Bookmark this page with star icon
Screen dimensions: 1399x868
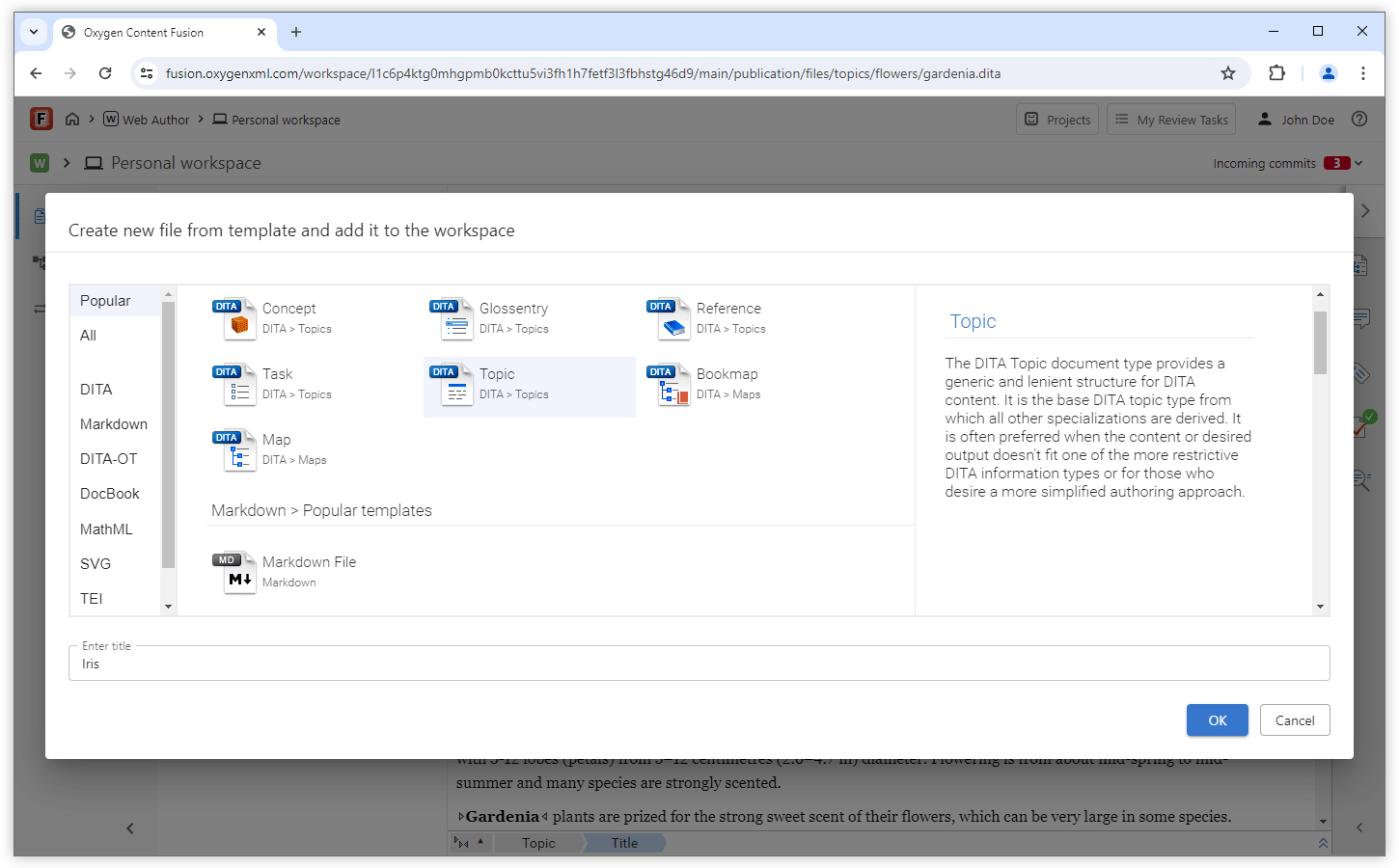click(x=1228, y=73)
